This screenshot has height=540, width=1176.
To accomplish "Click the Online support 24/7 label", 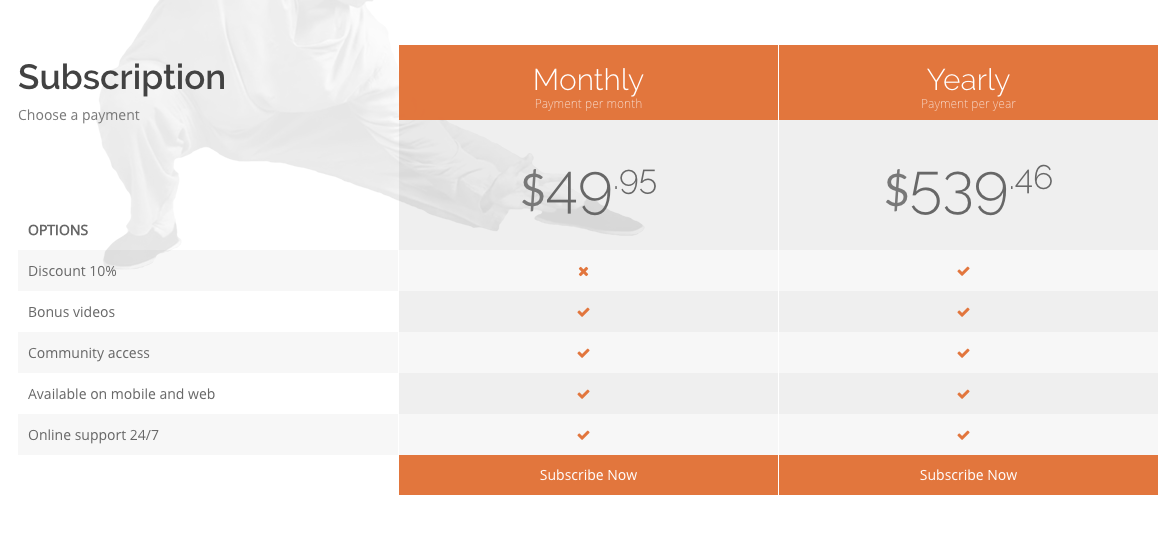I will tap(93, 435).
